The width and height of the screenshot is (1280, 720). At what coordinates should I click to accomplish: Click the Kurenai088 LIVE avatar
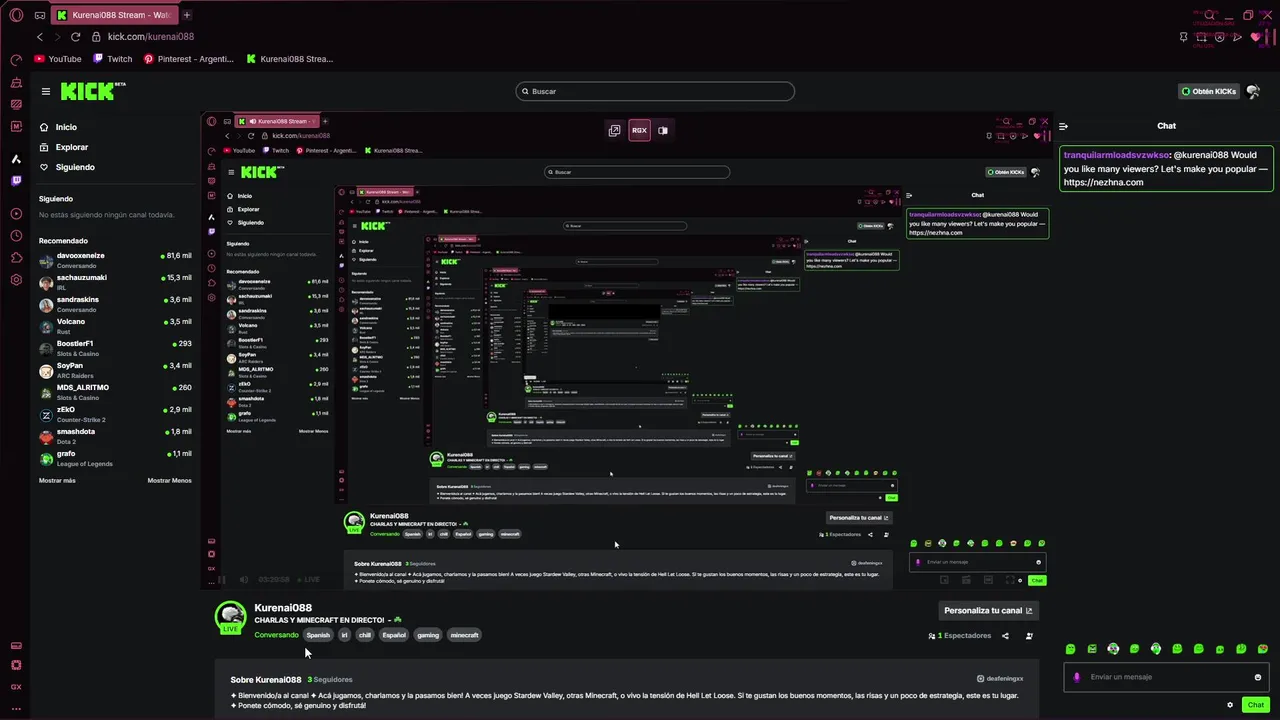(231, 618)
